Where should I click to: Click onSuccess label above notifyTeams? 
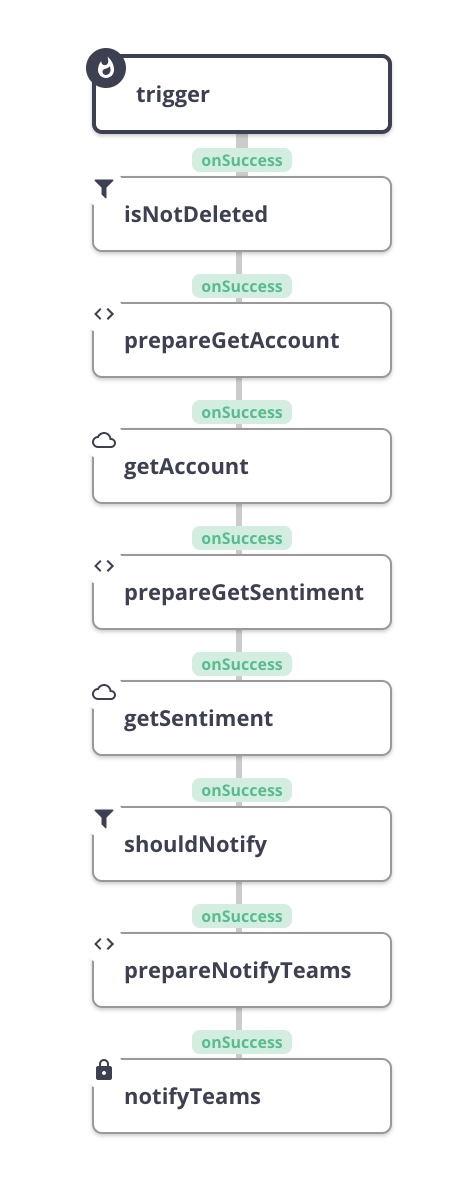(242, 1042)
